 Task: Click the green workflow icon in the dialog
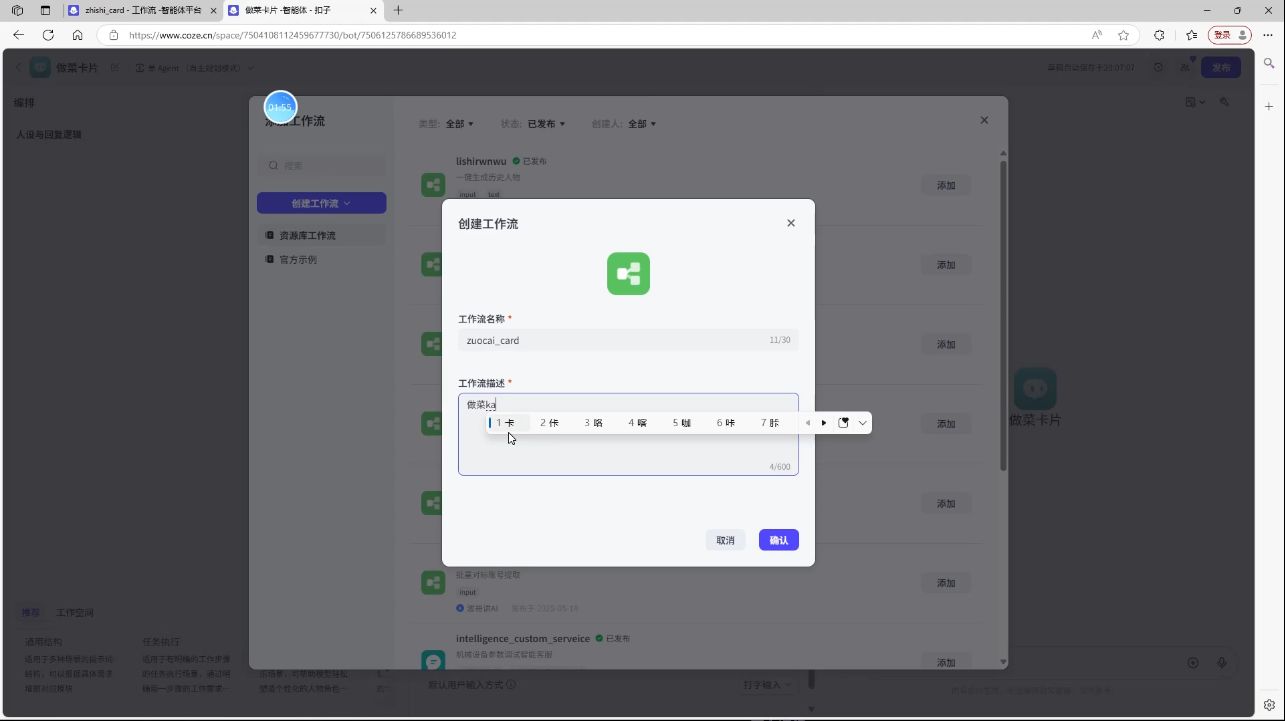point(628,273)
